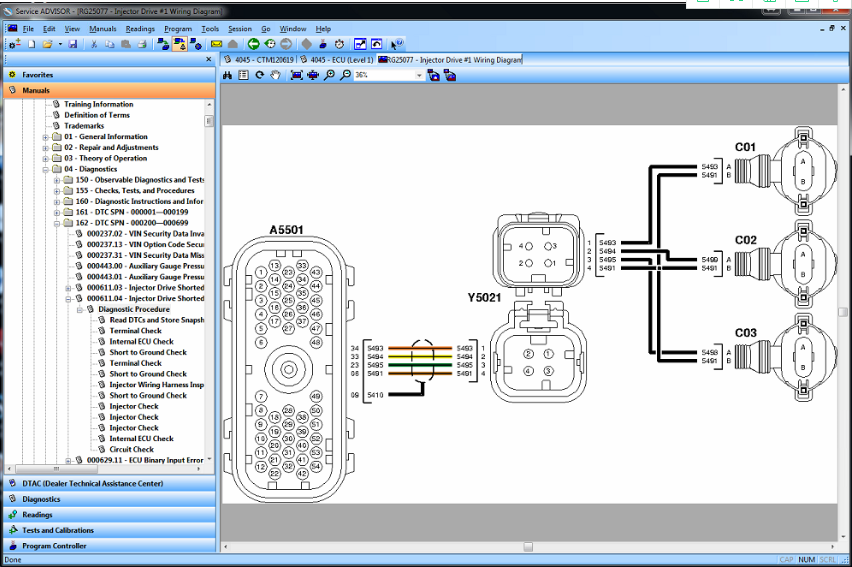Viewport: 852px width, 567px height.
Task: Select Read DTCs and Store Snapshot item
Action: point(156,320)
